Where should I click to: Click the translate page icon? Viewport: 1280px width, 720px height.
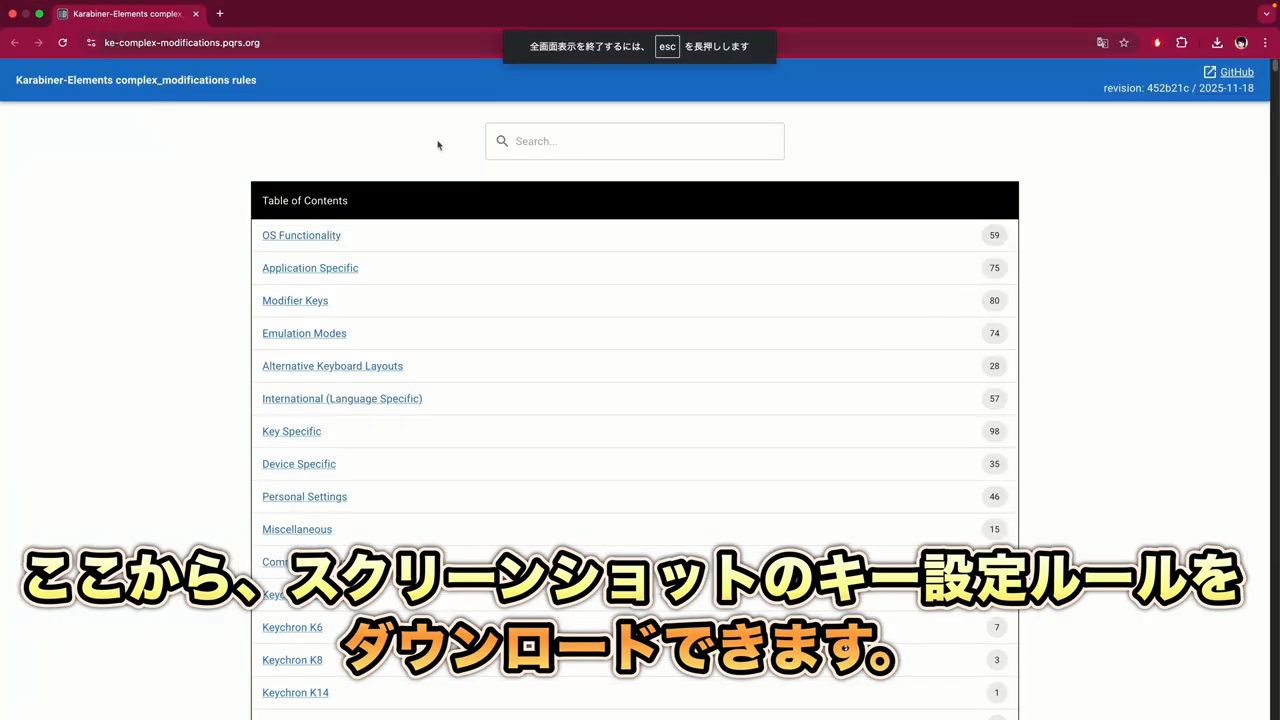point(1102,43)
